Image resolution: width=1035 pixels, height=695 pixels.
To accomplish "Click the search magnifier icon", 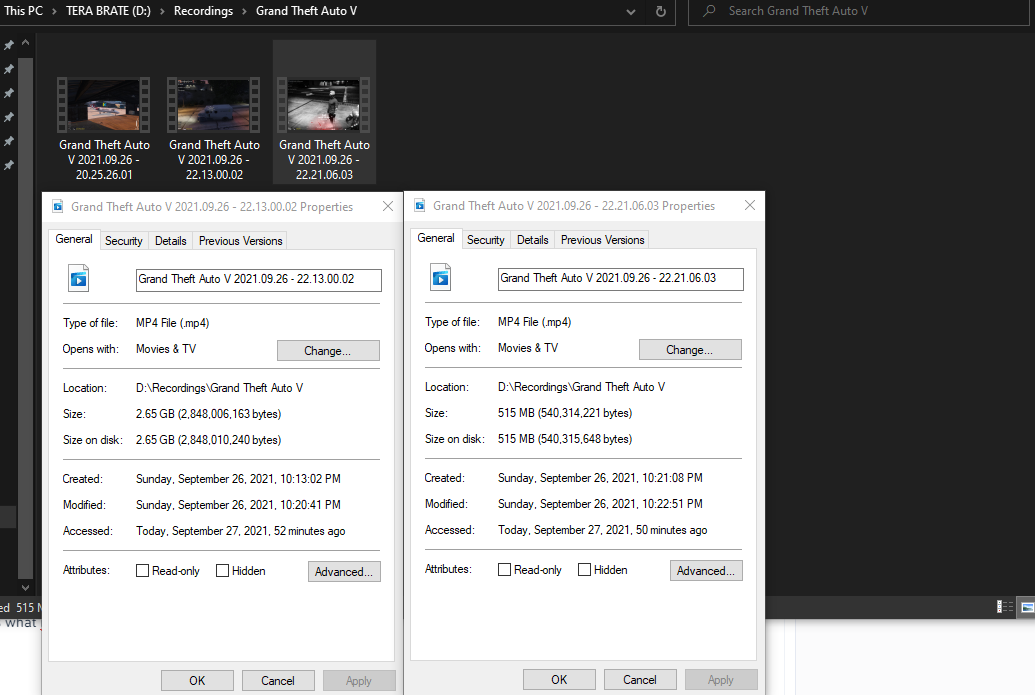I will coord(709,11).
